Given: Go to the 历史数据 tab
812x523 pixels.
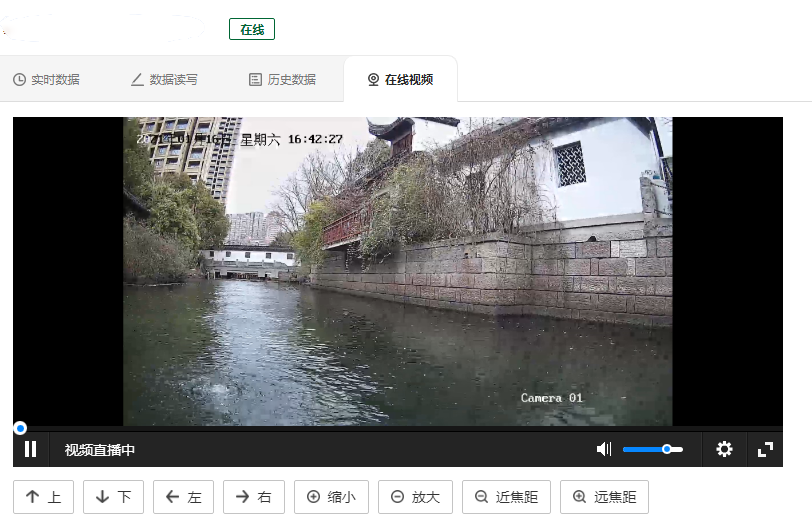Looking at the screenshot, I should tap(282, 80).
